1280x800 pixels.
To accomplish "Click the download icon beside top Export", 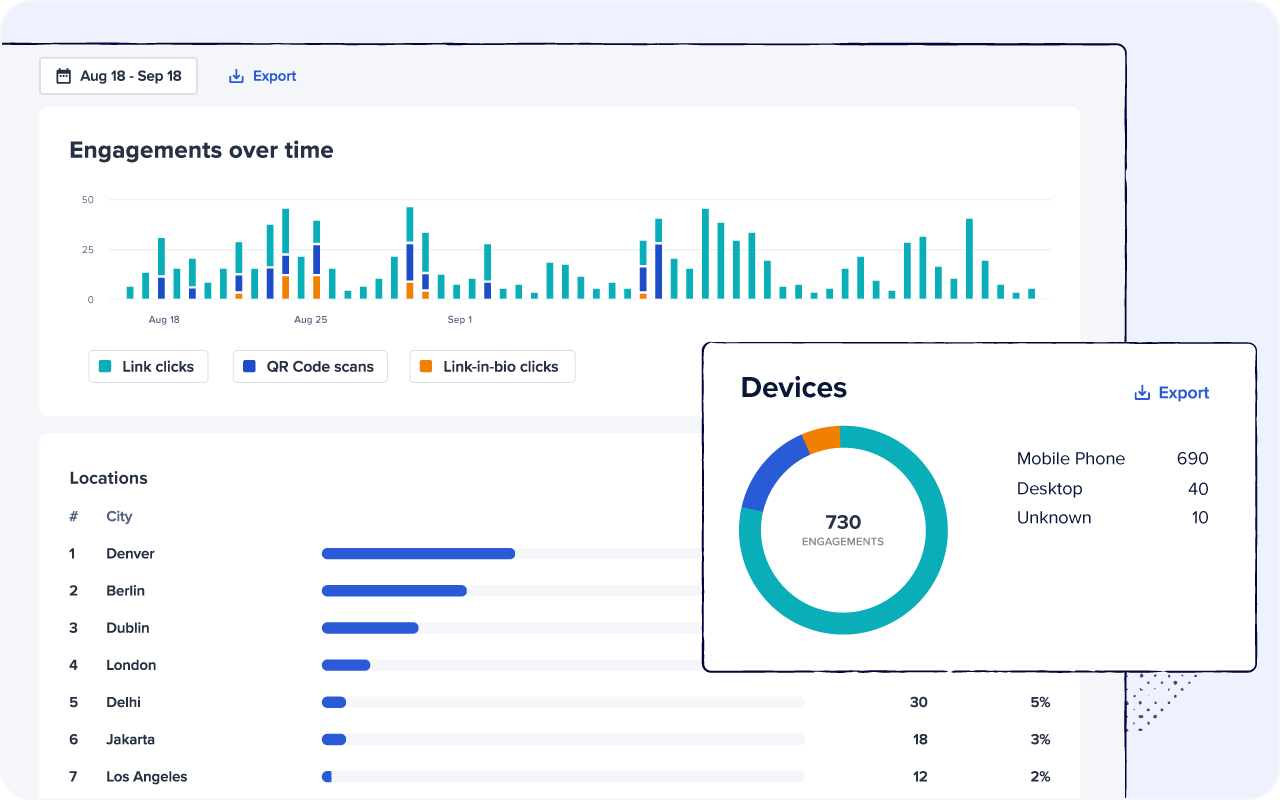I will point(237,76).
